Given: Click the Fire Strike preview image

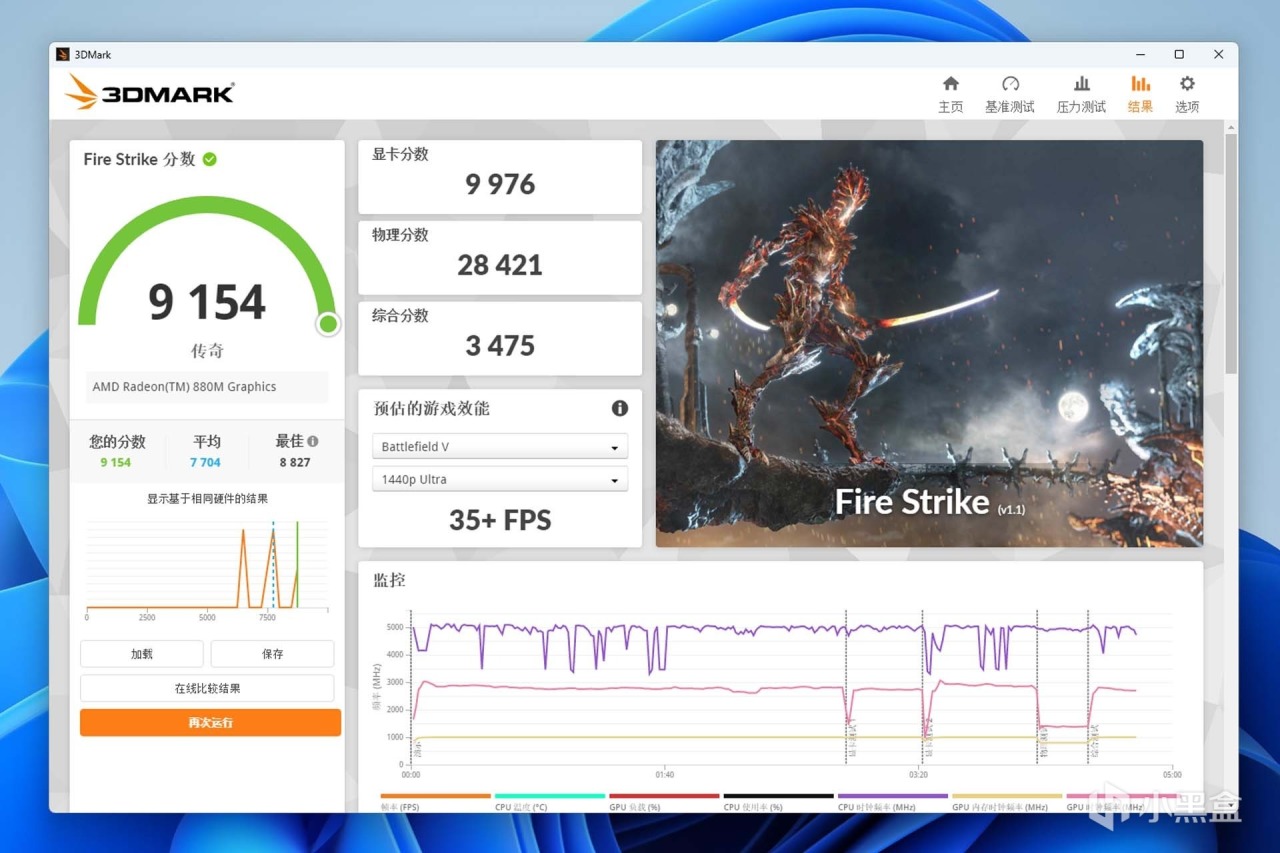Looking at the screenshot, I should click(929, 343).
